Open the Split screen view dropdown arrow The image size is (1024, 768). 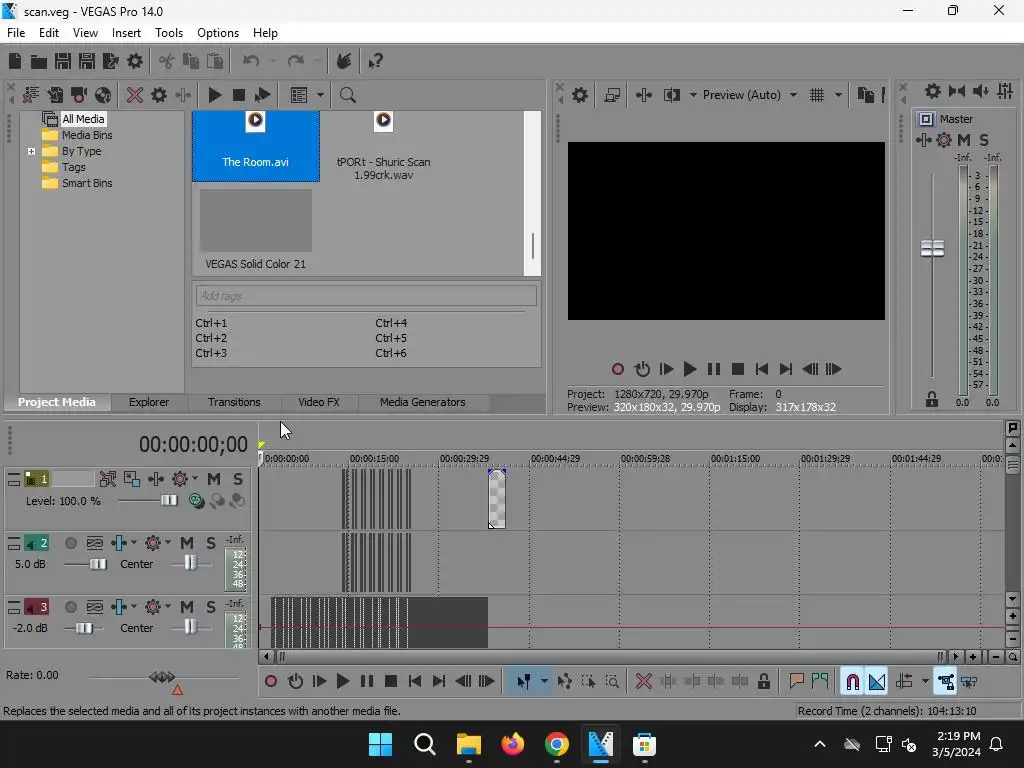point(693,95)
